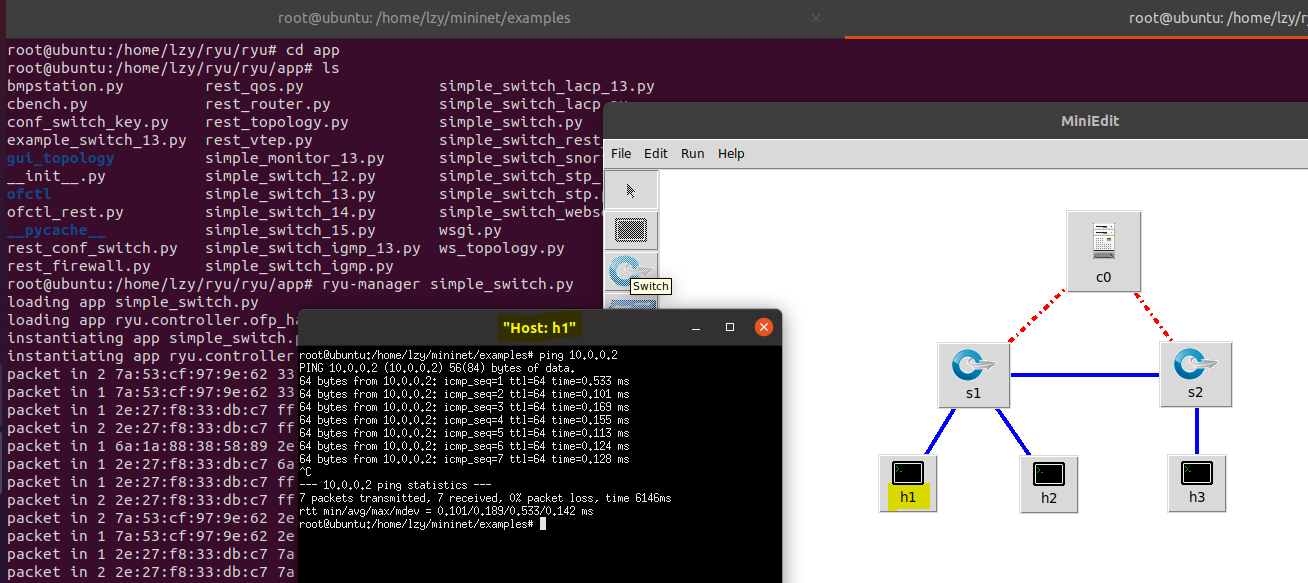Click the wsgi.py file name
The image size is (1308, 583).
[470, 230]
